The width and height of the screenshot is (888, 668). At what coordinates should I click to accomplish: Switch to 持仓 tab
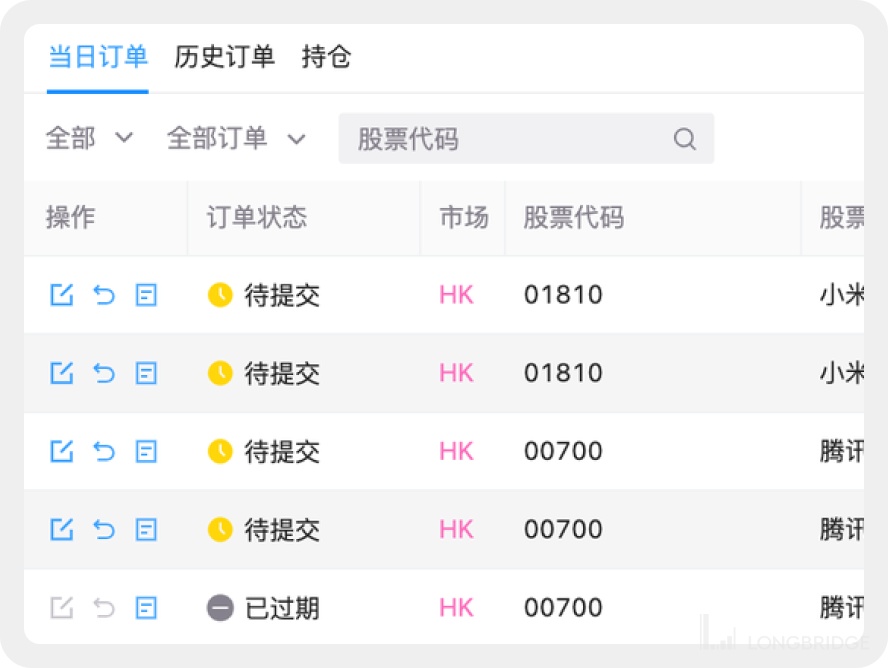[x=326, y=57]
